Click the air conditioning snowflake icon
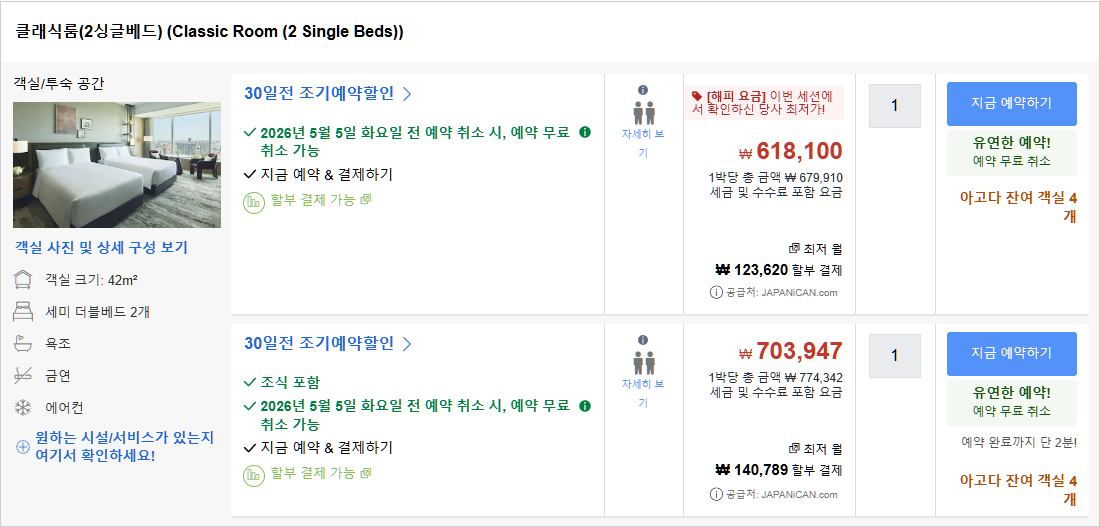The height and width of the screenshot is (527, 1100). click(24, 408)
